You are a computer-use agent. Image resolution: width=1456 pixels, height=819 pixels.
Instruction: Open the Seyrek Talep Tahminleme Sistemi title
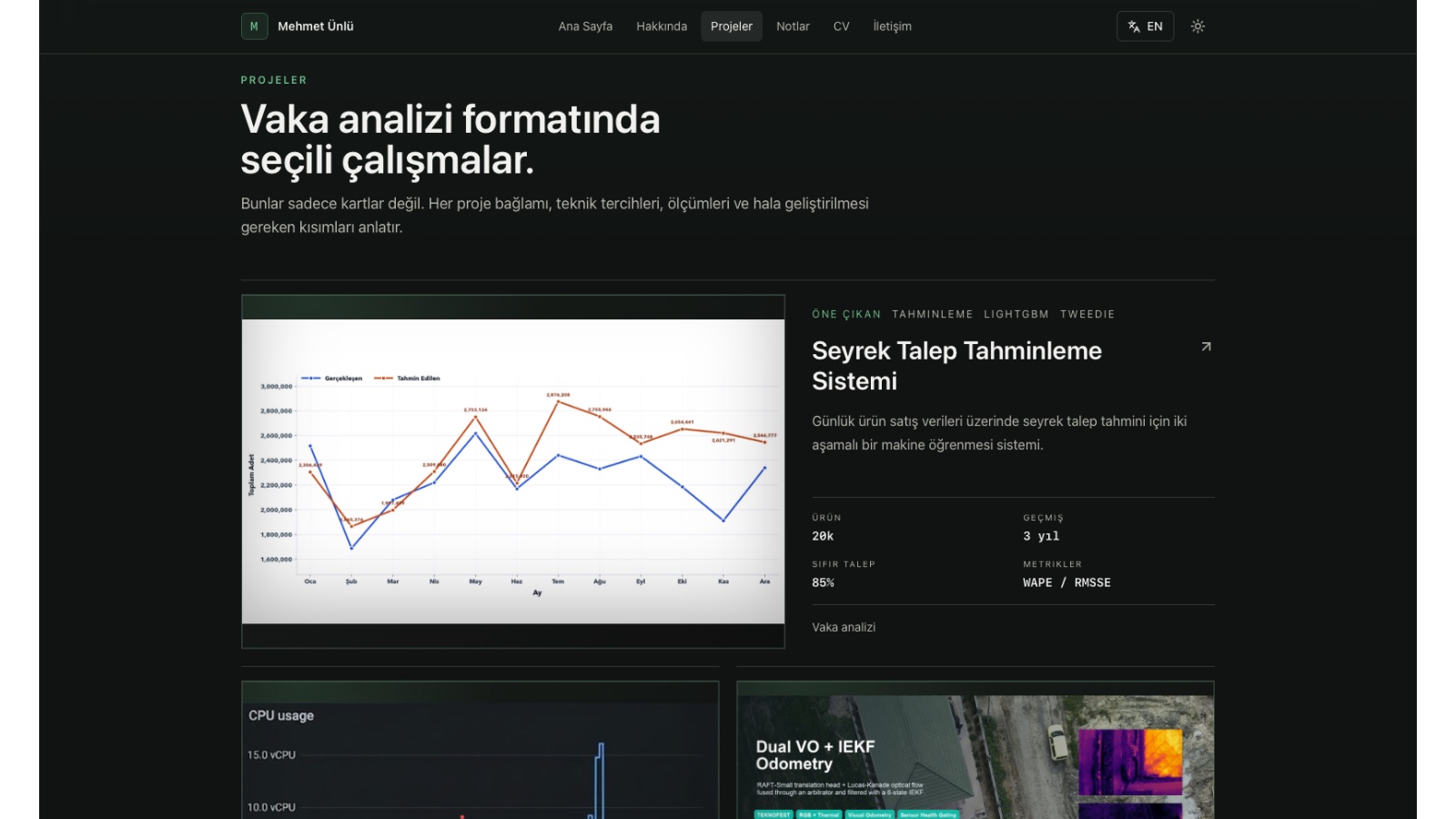pos(956,366)
